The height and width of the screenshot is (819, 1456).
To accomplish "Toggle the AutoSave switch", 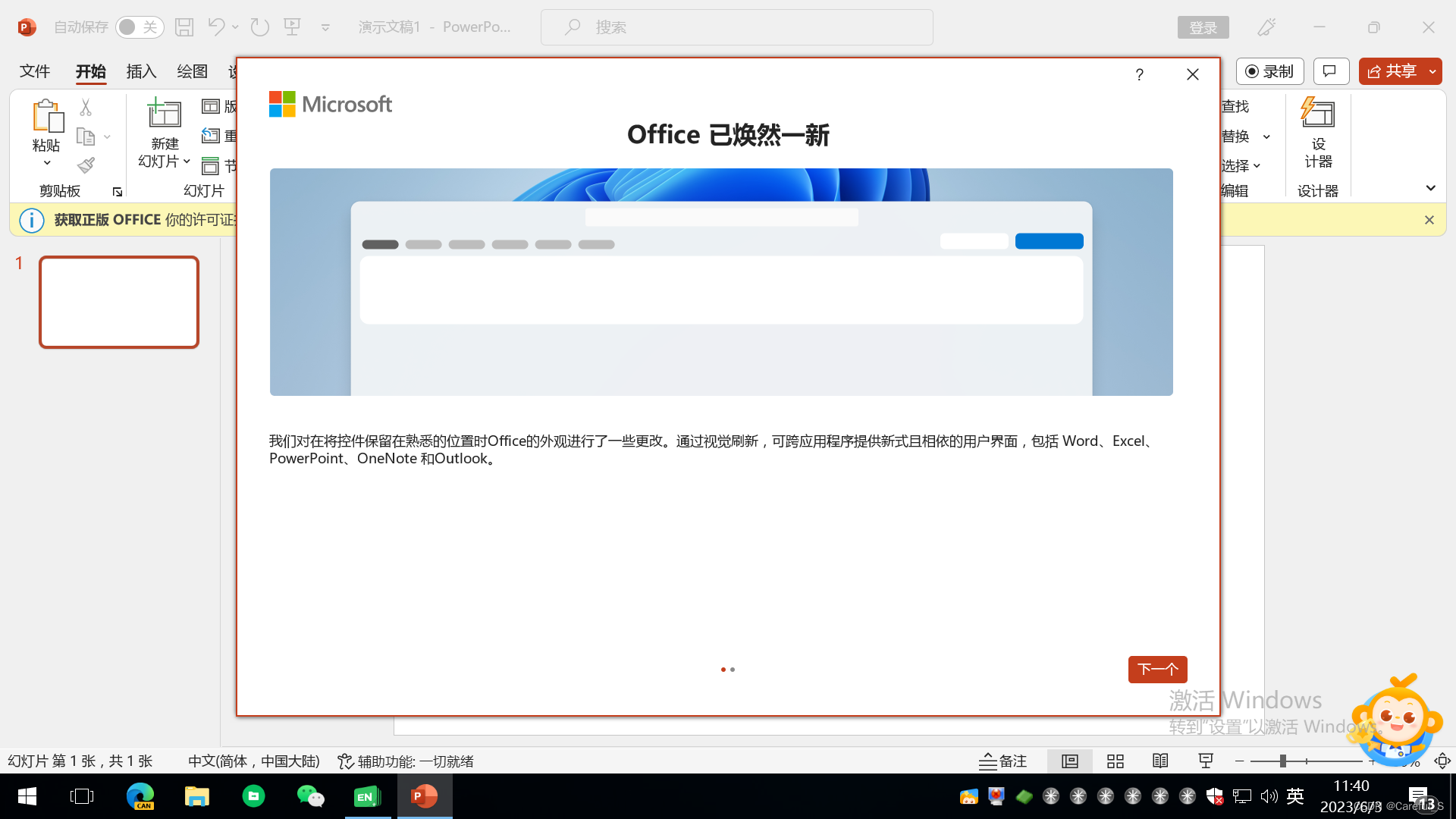I will point(140,27).
